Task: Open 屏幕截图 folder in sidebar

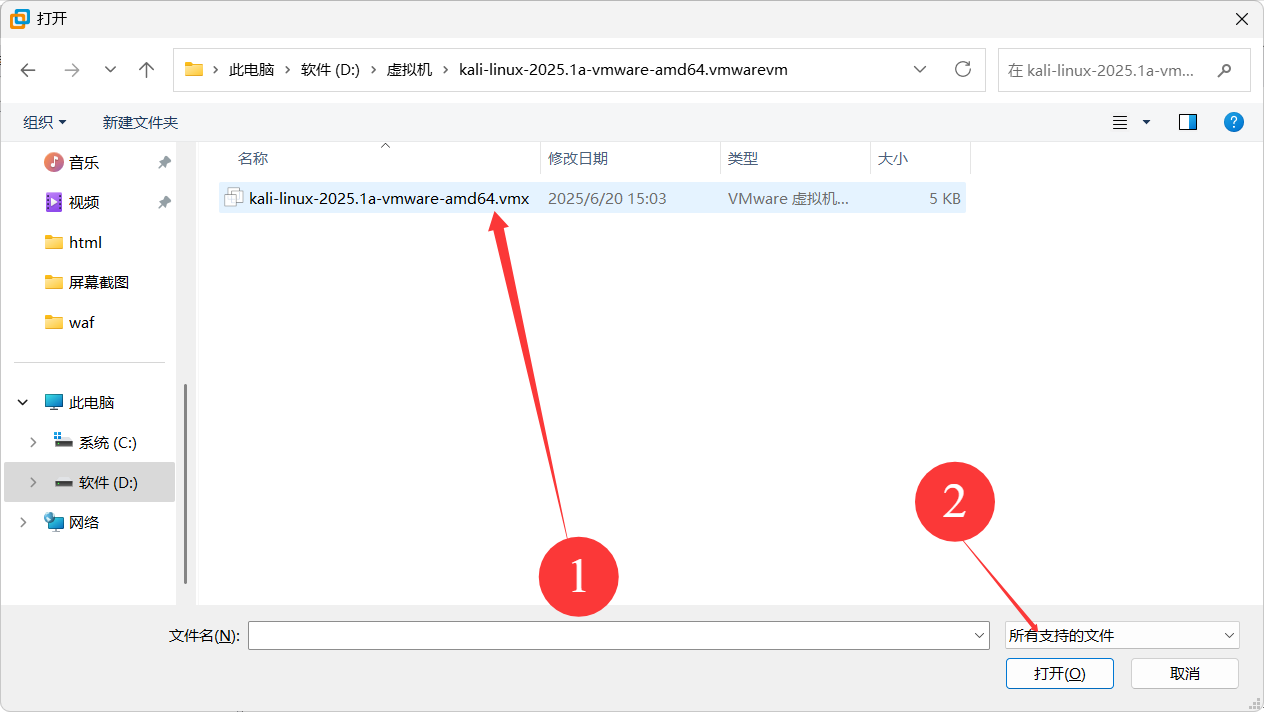Action: [x=99, y=282]
